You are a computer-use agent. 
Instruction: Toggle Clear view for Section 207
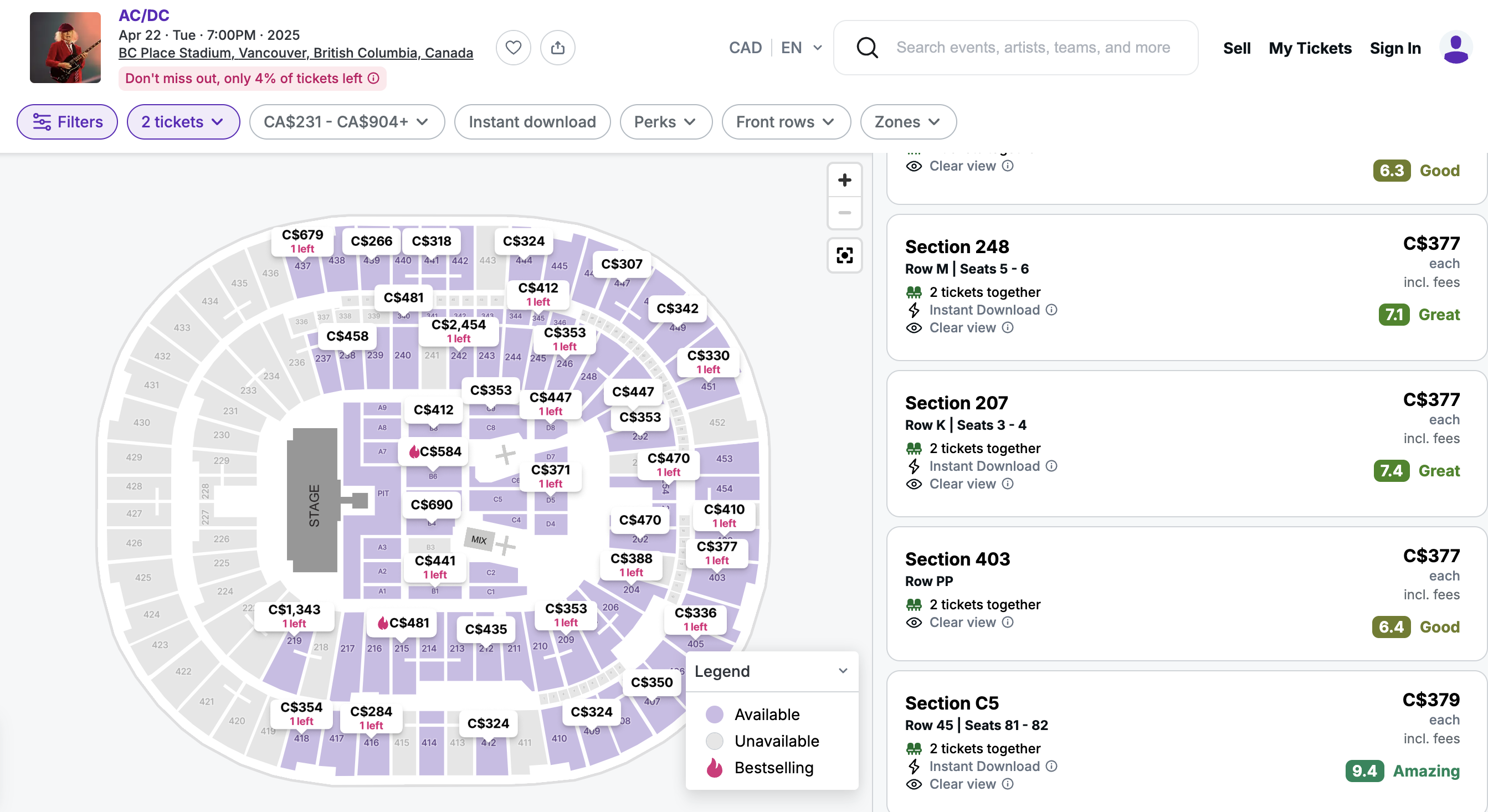point(961,484)
